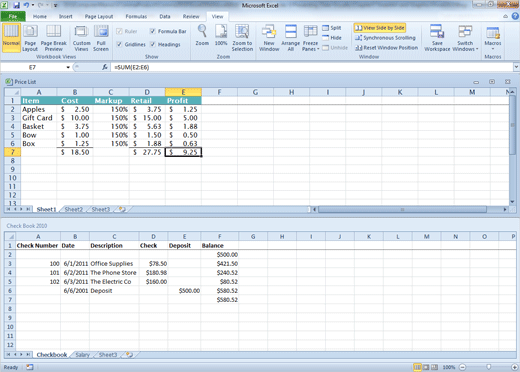
Task: Open the Page Layout ribbon tab
Action: click(x=99, y=16)
